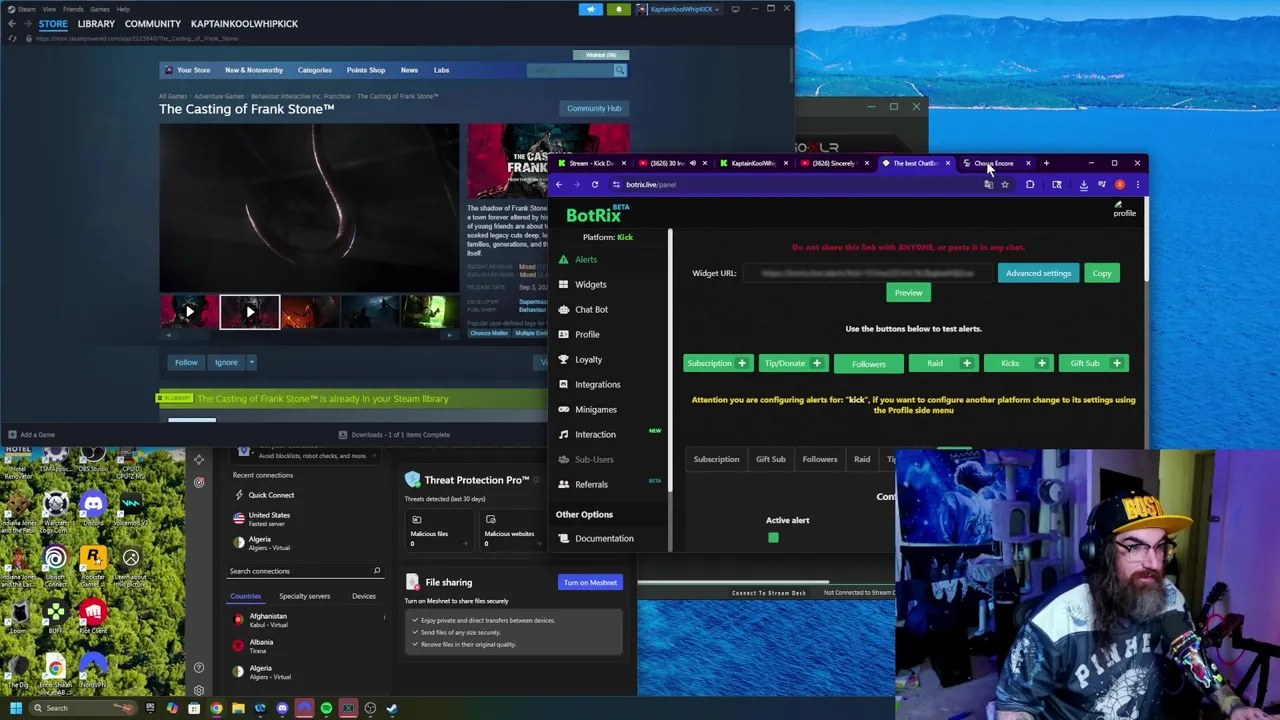Viewport: 1280px width, 720px height.
Task: Open Chrome extensions puzzle icon
Action: [1030, 184]
